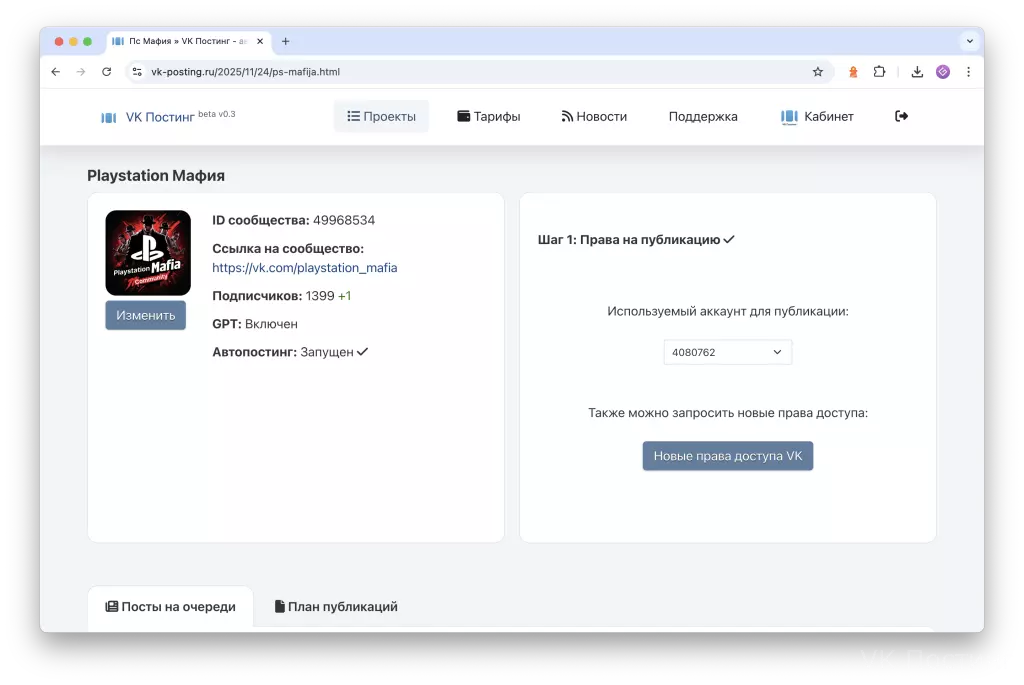Open the Кабинет menu item
This screenshot has width=1024, height=685.
pos(817,116)
